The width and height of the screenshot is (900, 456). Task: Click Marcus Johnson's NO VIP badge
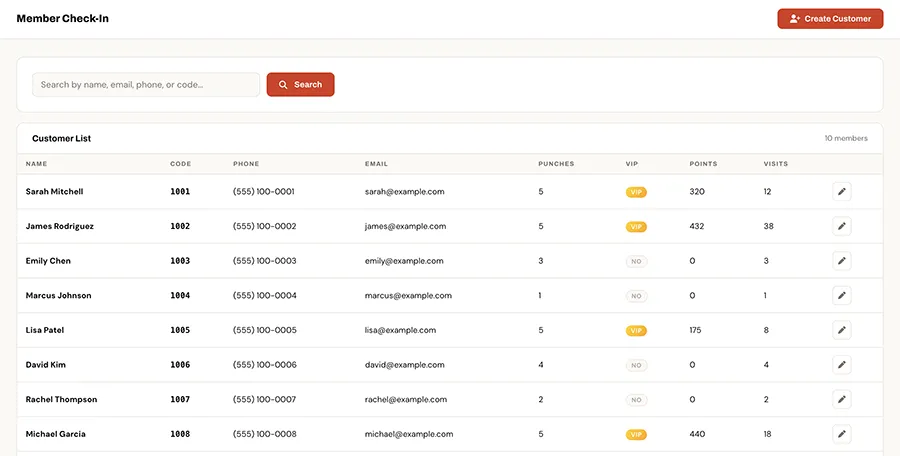click(x=637, y=296)
